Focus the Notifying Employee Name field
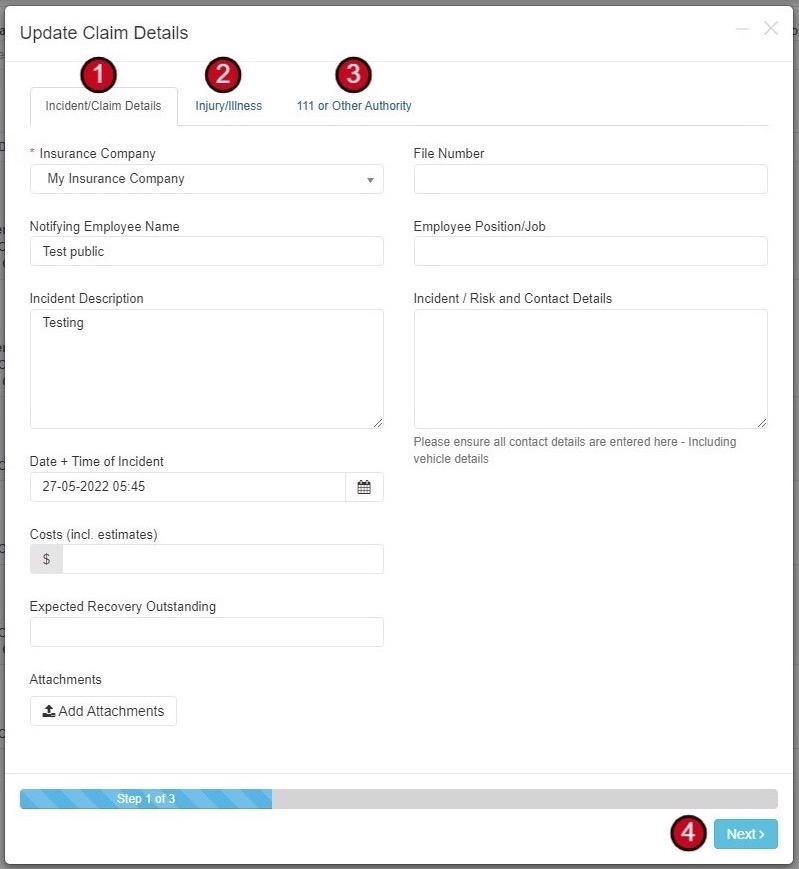This screenshot has height=869, width=799. point(207,251)
